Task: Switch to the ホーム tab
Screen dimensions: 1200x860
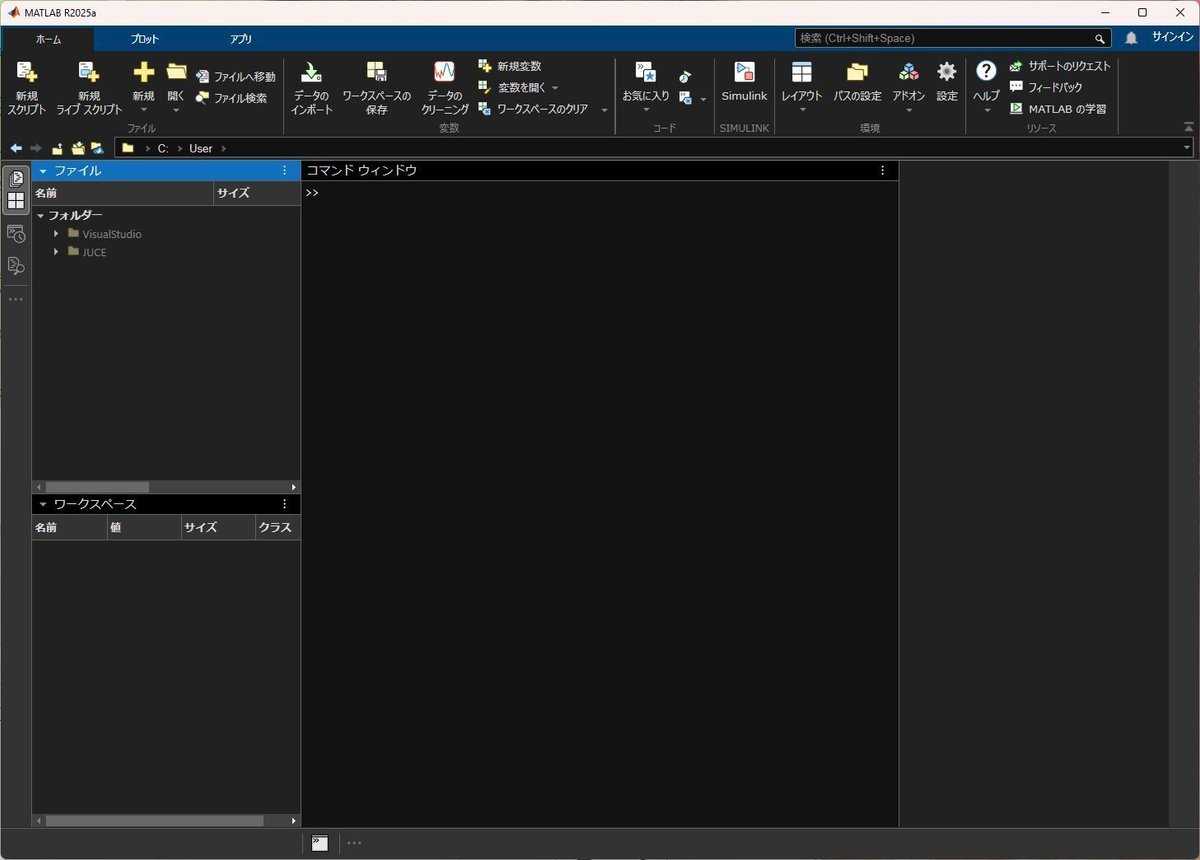Action: pyautogui.click(x=48, y=39)
